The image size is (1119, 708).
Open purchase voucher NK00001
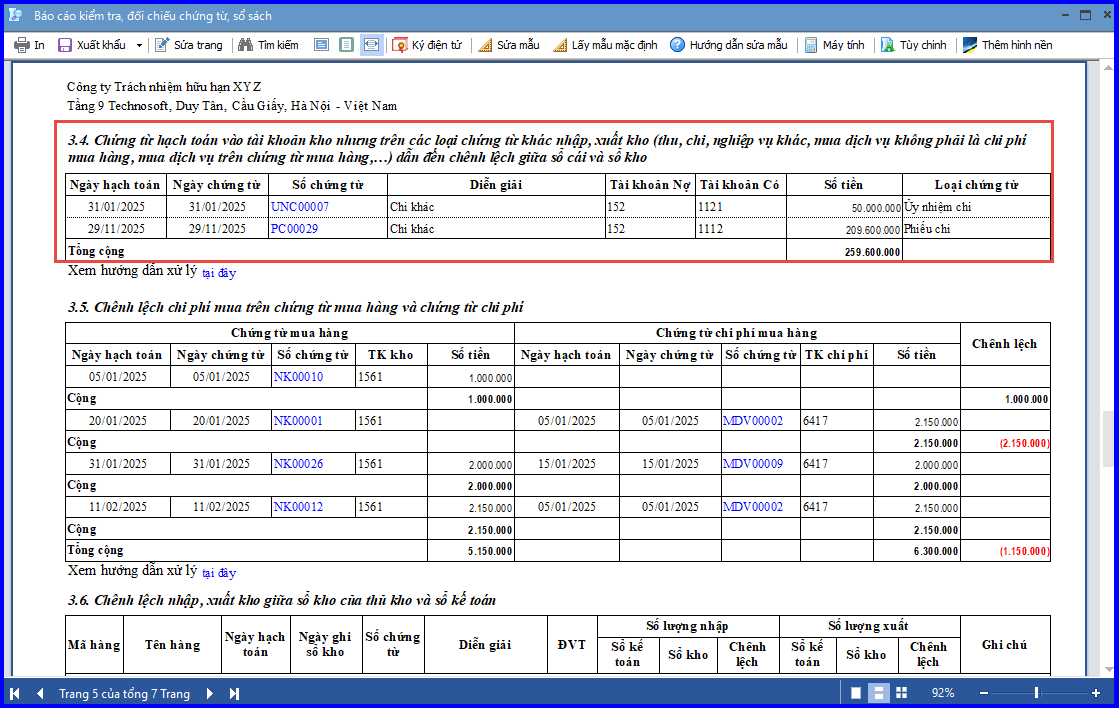click(x=298, y=421)
